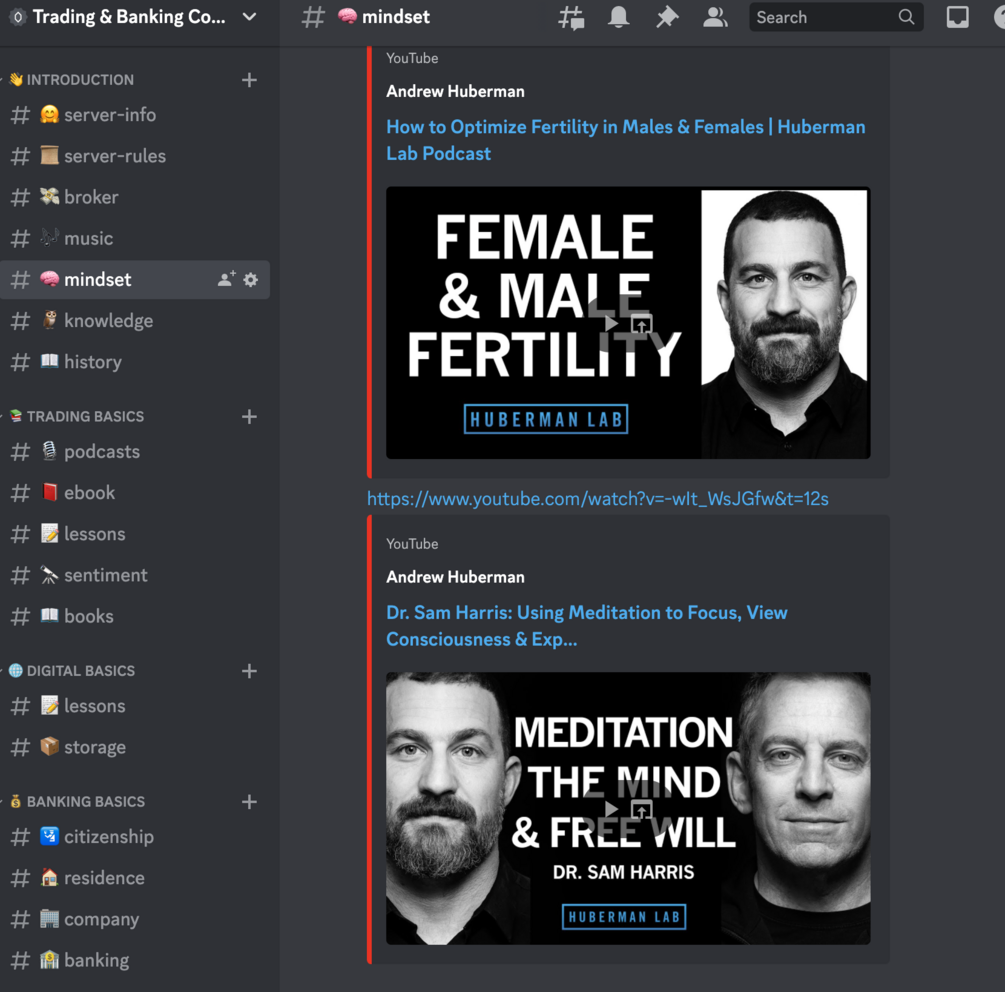Open the server-rules channel
Image resolution: width=1005 pixels, height=992 pixels.
pyautogui.click(x=135, y=156)
